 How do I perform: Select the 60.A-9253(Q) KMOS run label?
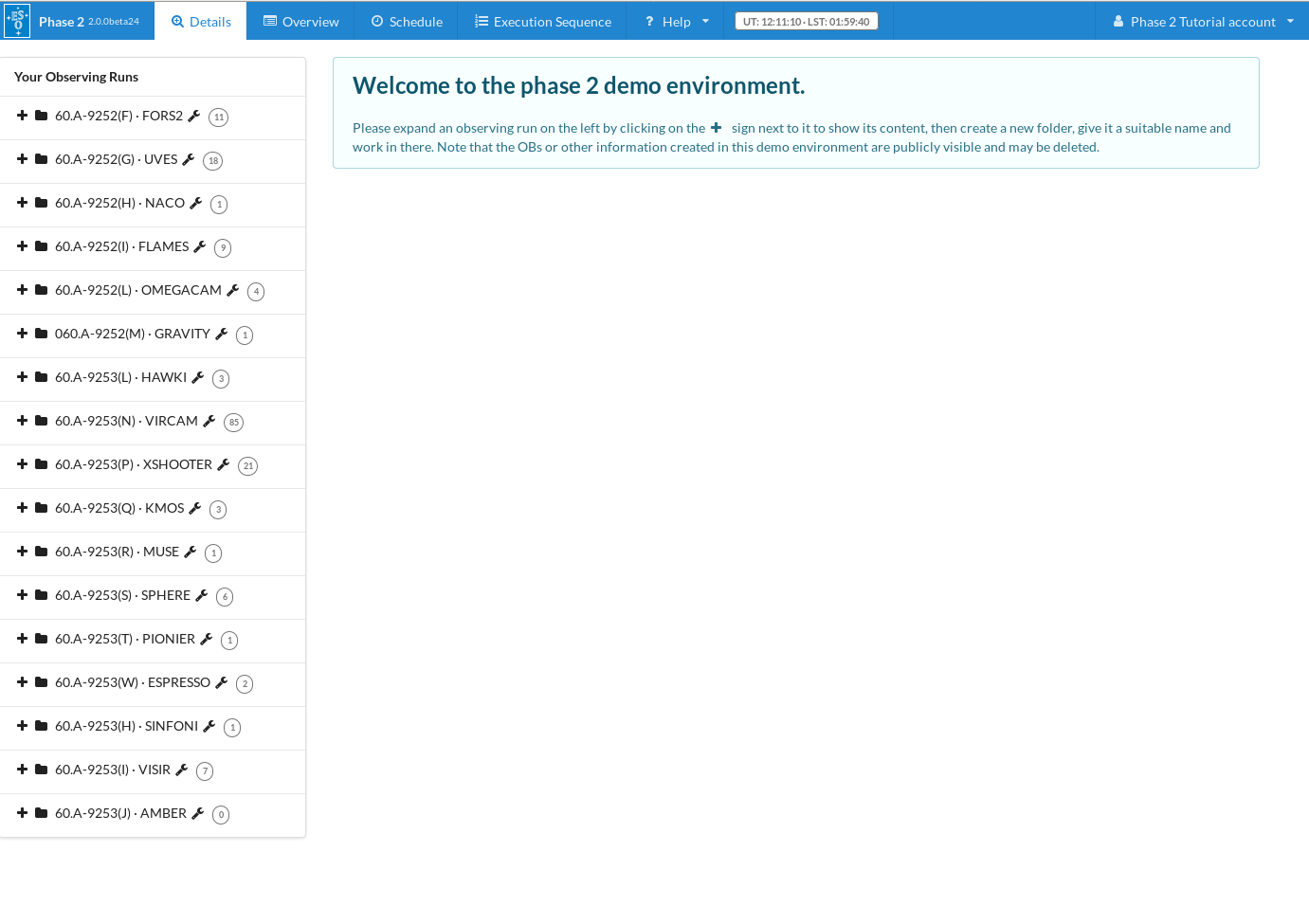(119, 508)
